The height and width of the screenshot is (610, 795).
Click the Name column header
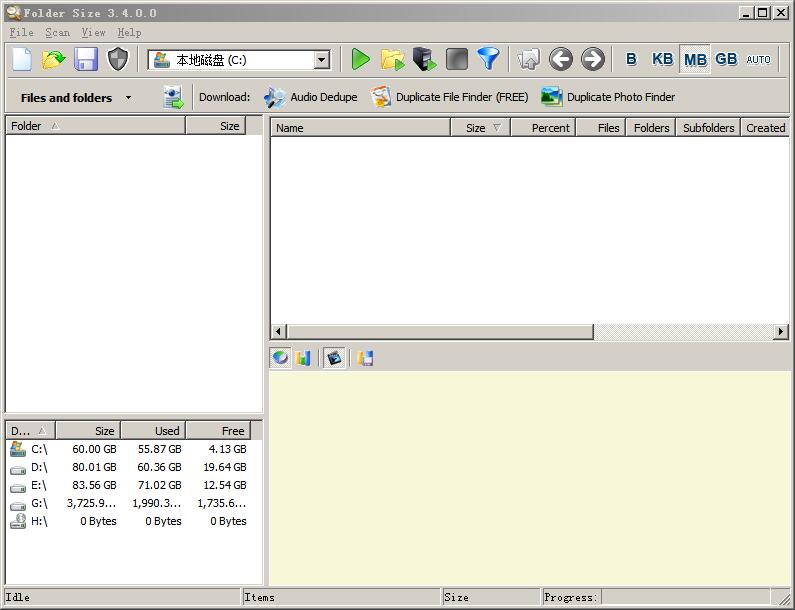360,128
